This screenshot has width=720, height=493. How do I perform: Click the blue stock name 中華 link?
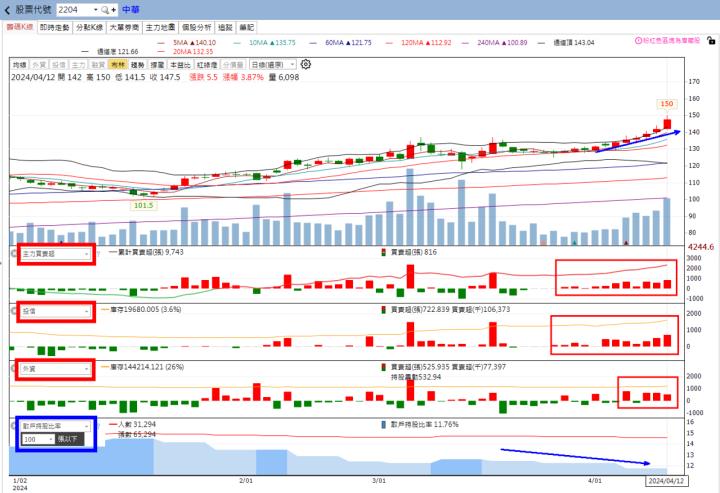131,10
